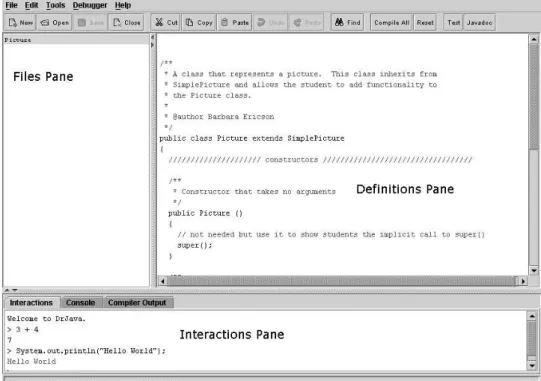Reset the interactions with Reset button

point(425,22)
